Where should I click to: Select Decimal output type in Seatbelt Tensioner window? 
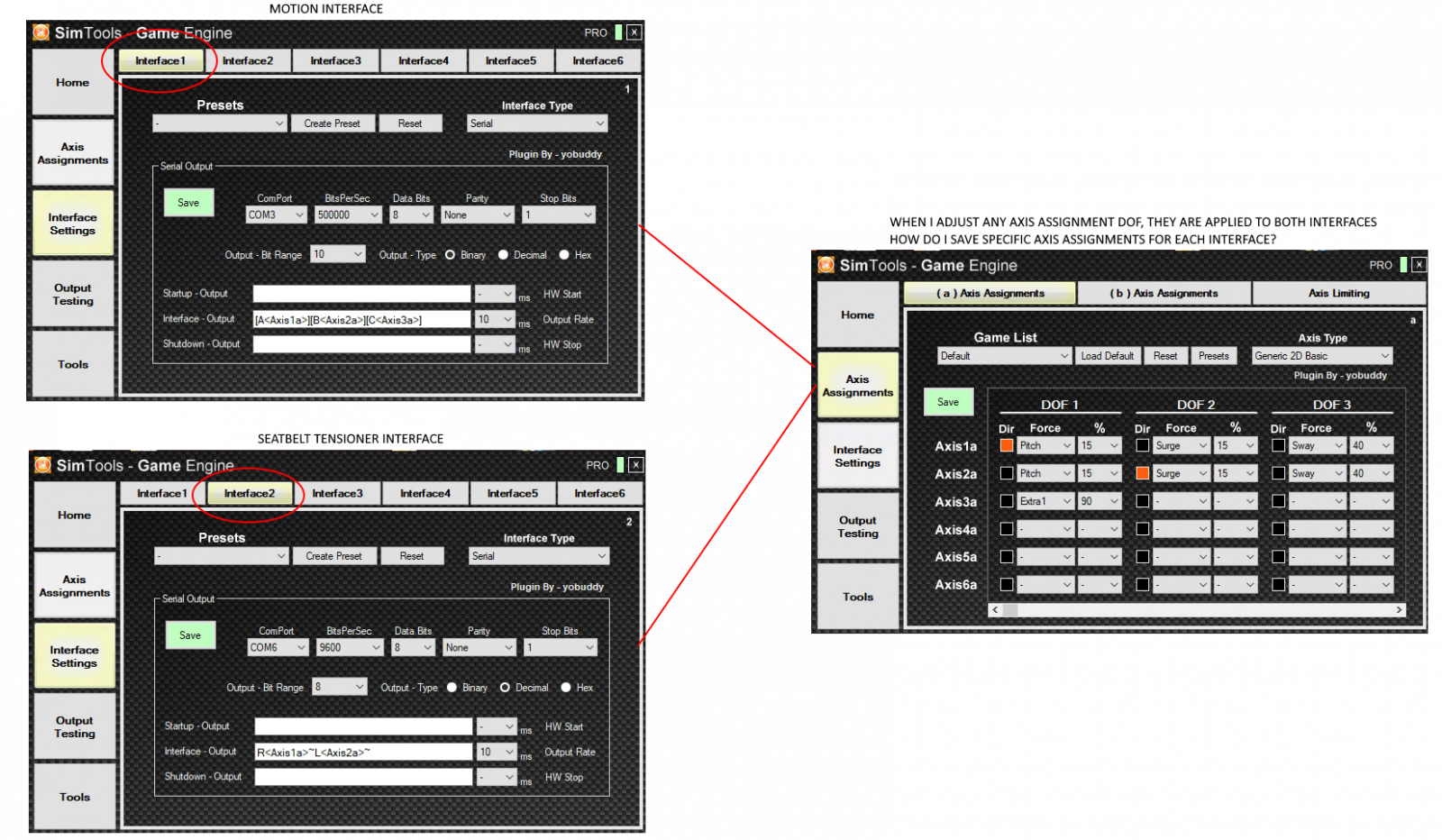[x=505, y=688]
